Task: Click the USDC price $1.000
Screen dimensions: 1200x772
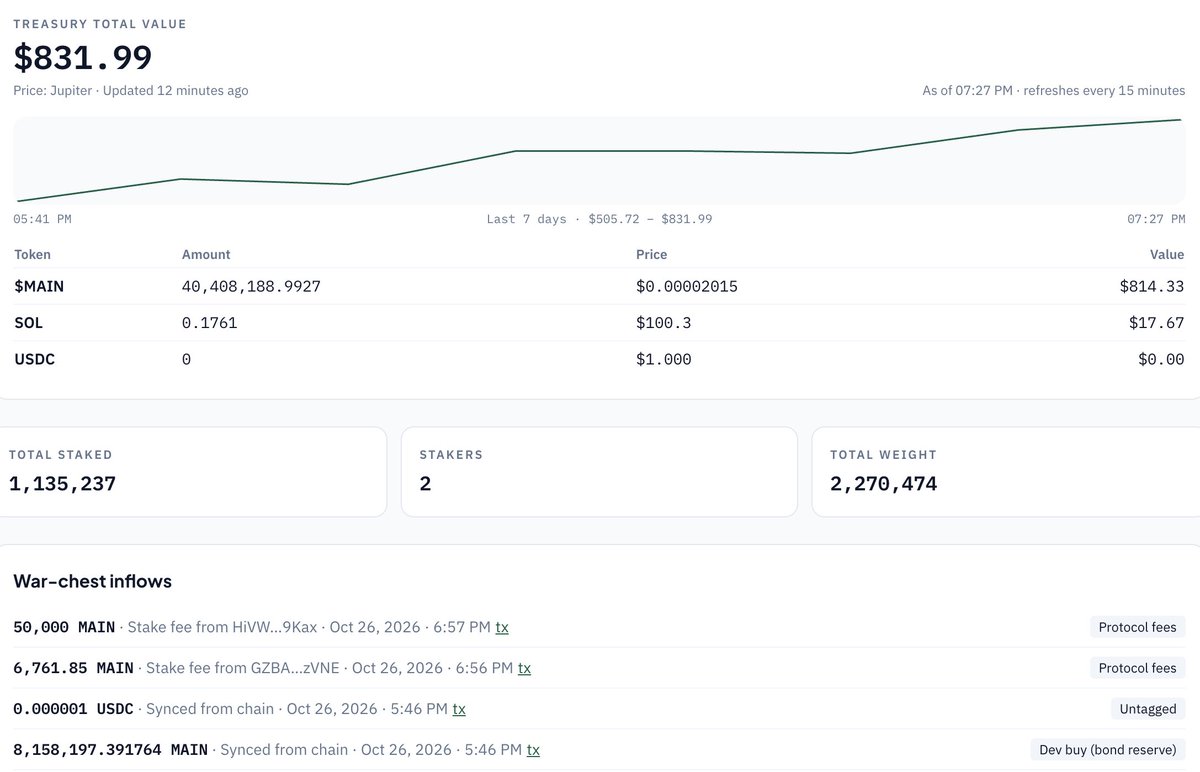Action: pyautogui.click(x=663, y=359)
